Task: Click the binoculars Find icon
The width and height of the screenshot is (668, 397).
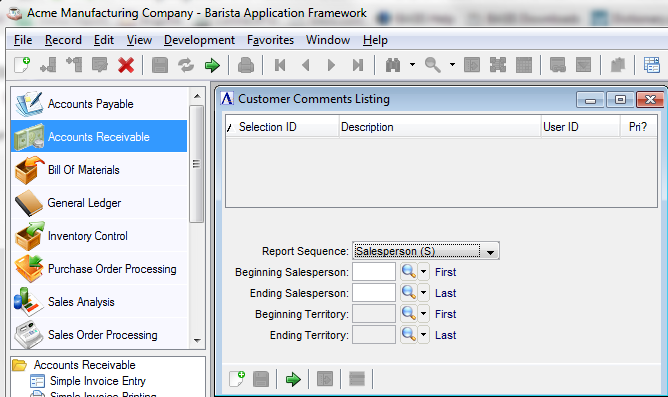Action: click(x=393, y=65)
